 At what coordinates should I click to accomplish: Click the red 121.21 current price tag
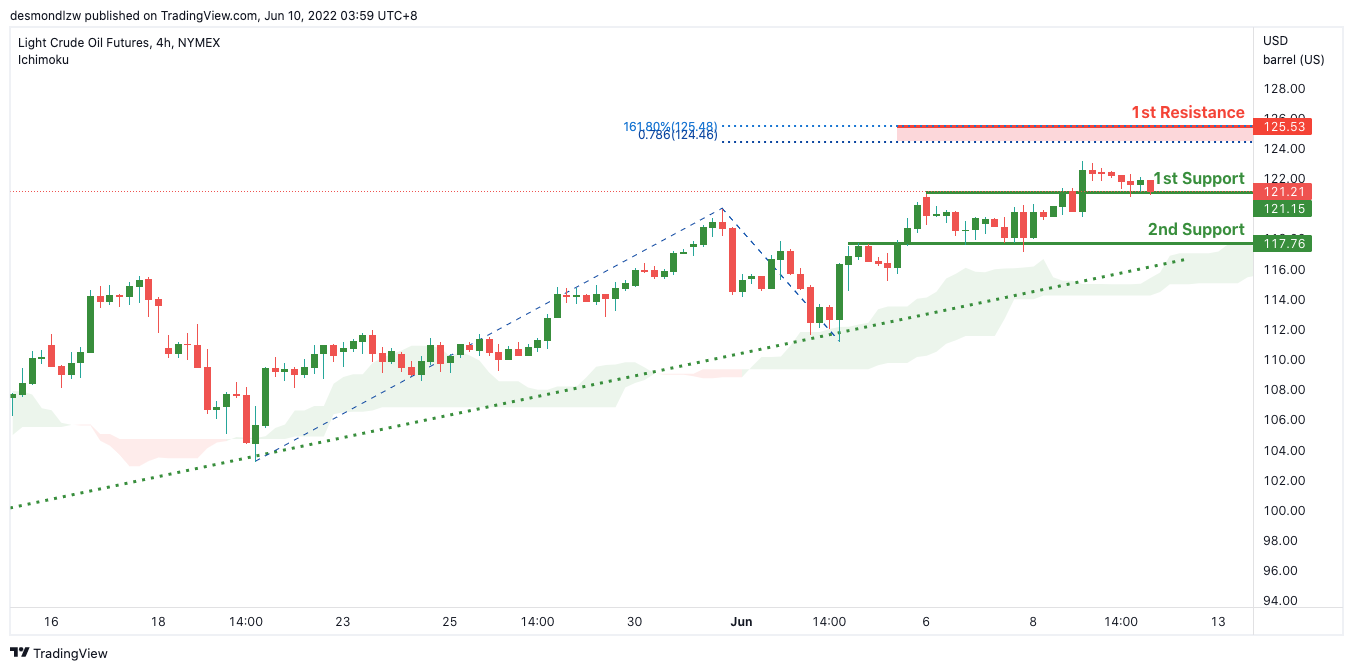1286,191
